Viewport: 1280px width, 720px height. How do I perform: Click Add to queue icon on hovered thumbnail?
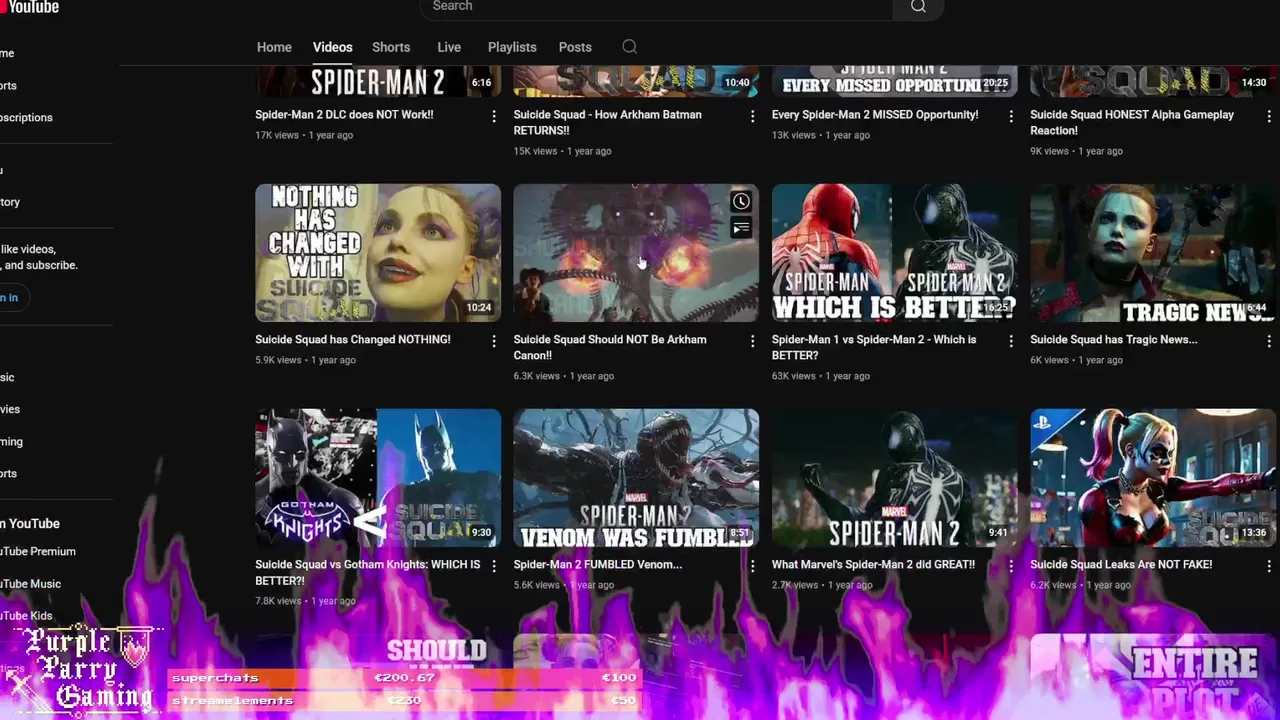point(741,228)
